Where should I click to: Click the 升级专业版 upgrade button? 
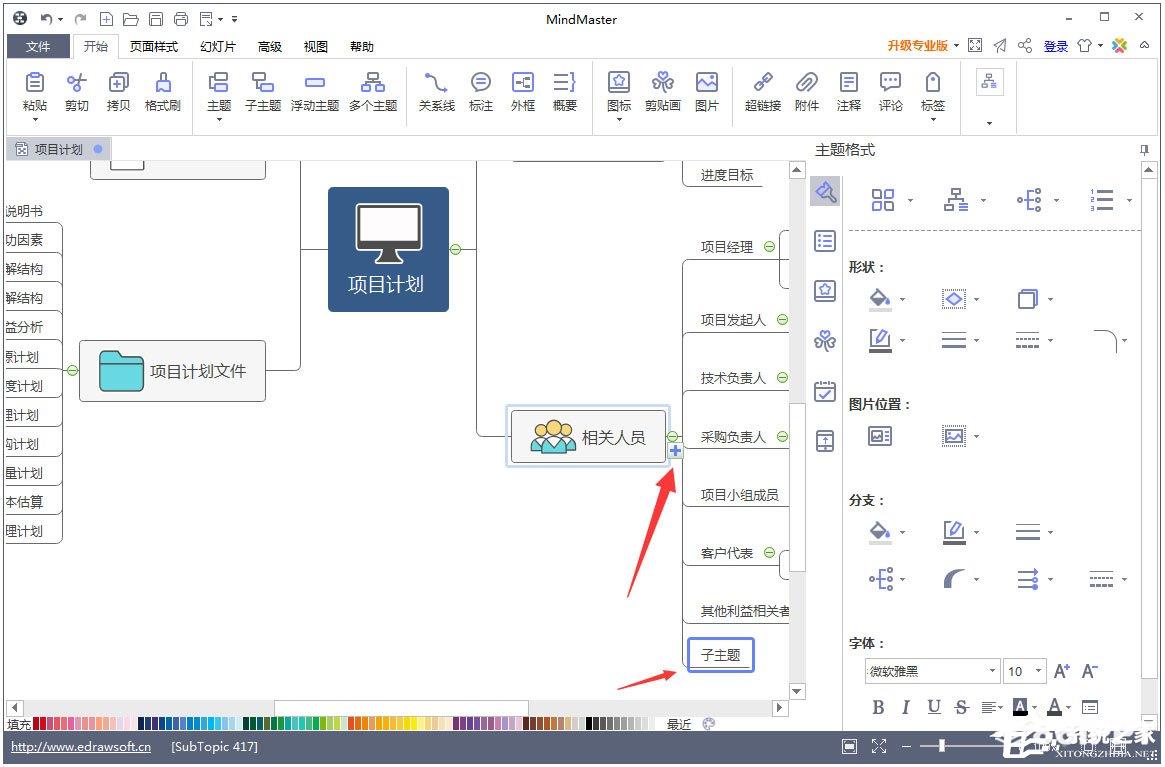coord(917,46)
